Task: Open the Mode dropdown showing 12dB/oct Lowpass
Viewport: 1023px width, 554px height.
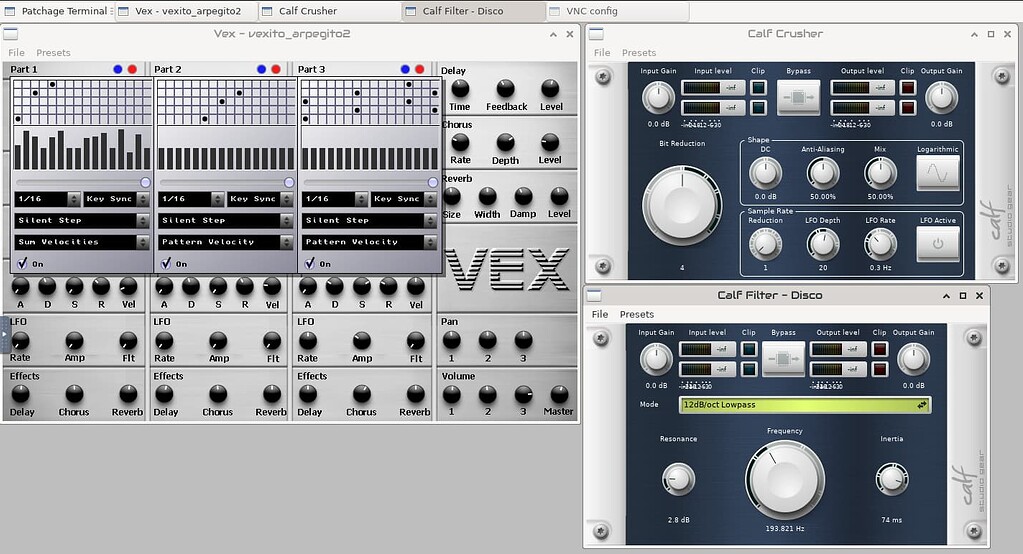Action: 805,405
